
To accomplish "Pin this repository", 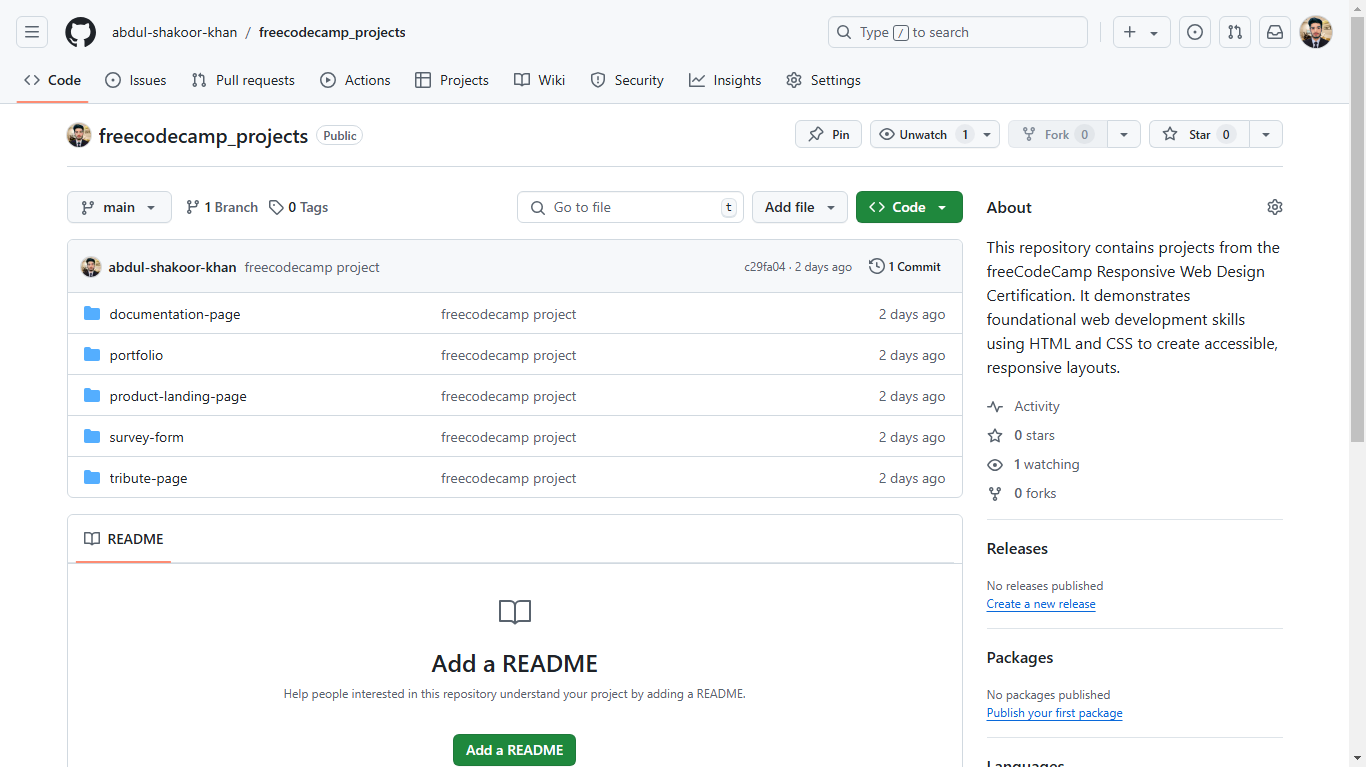I will pos(828,135).
